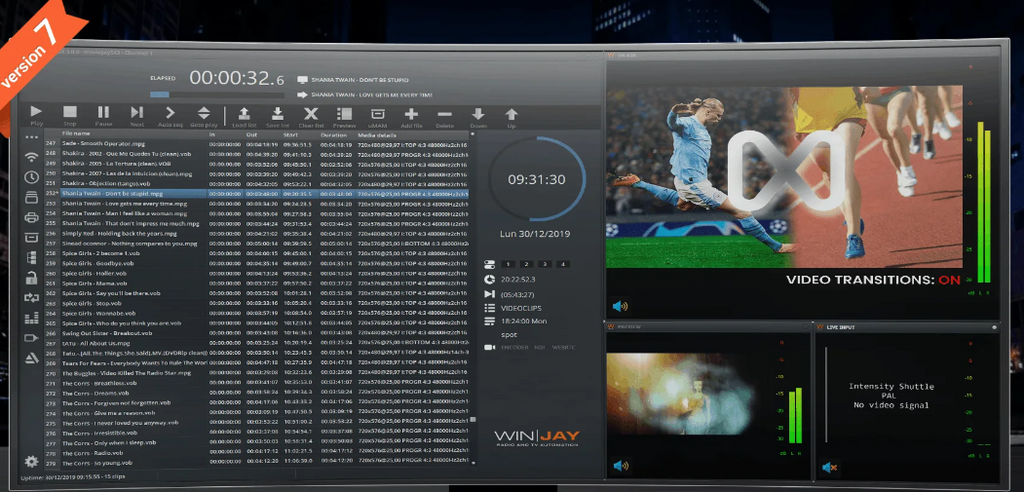The height and width of the screenshot is (492, 1024).
Task: Toggle the padlock sidebar icon
Action: tap(31, 278)
